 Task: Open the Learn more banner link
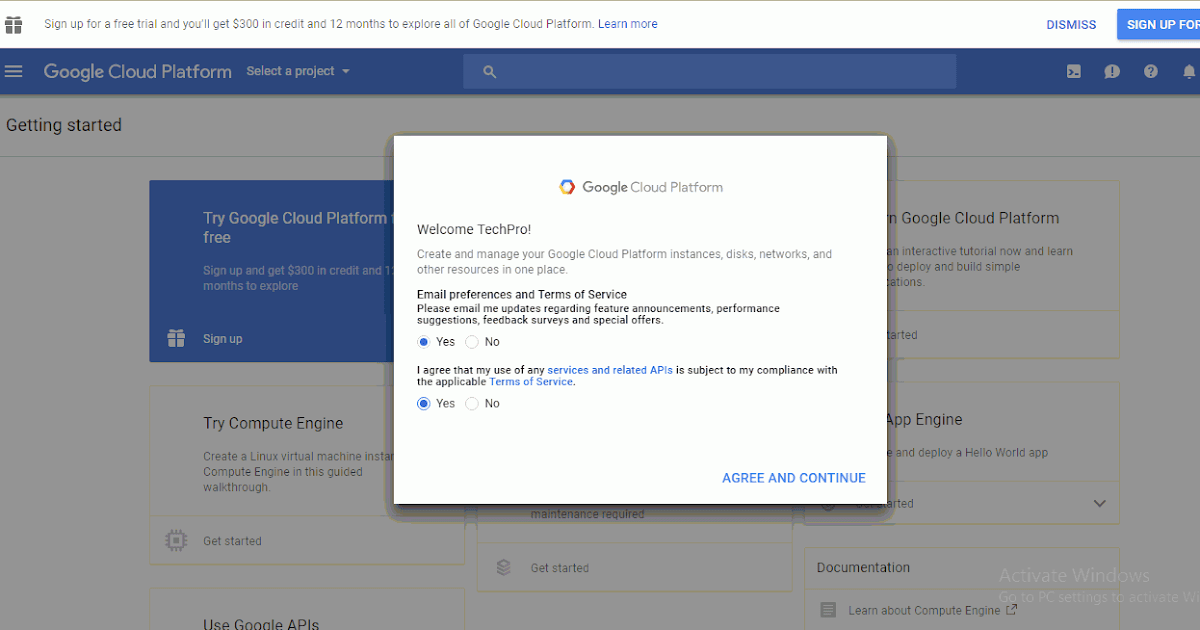point(627,23)
